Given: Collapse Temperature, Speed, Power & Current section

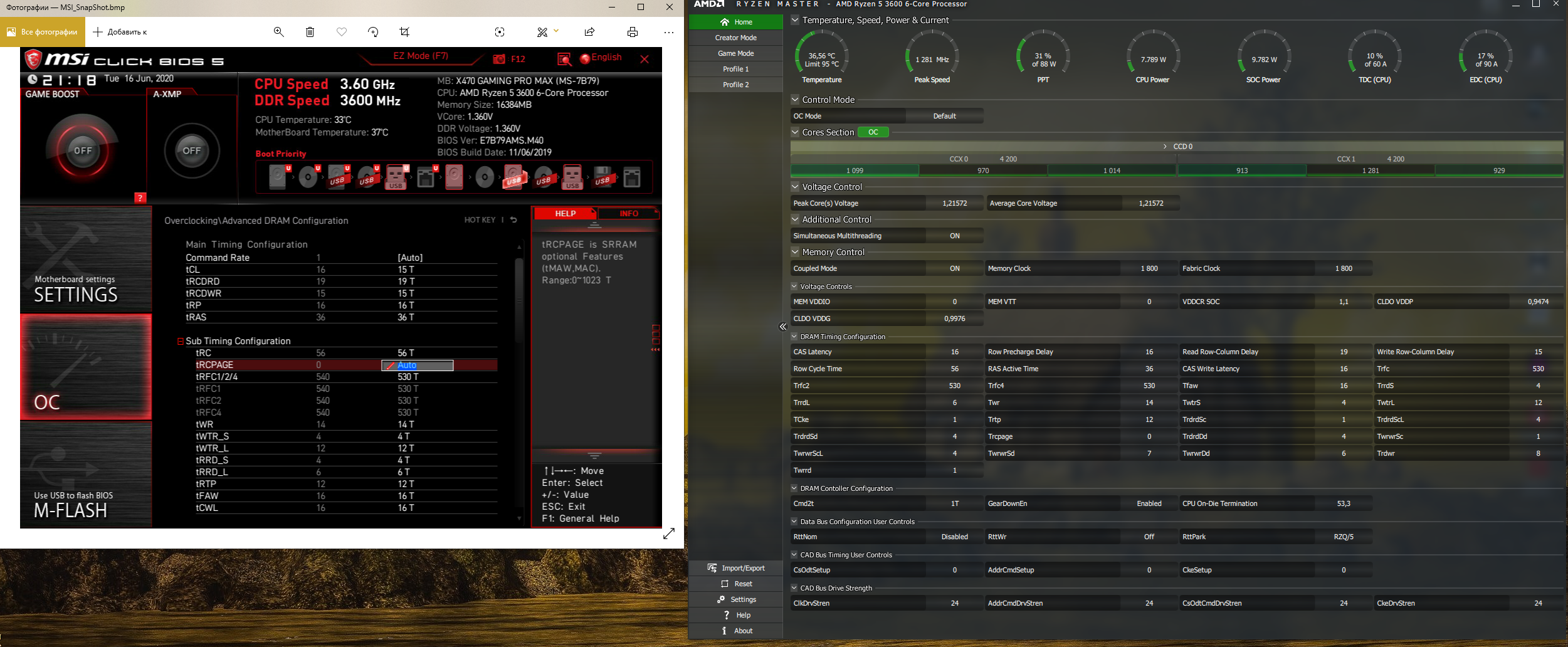Looking at the screenshot, I should tap(795, 20).
